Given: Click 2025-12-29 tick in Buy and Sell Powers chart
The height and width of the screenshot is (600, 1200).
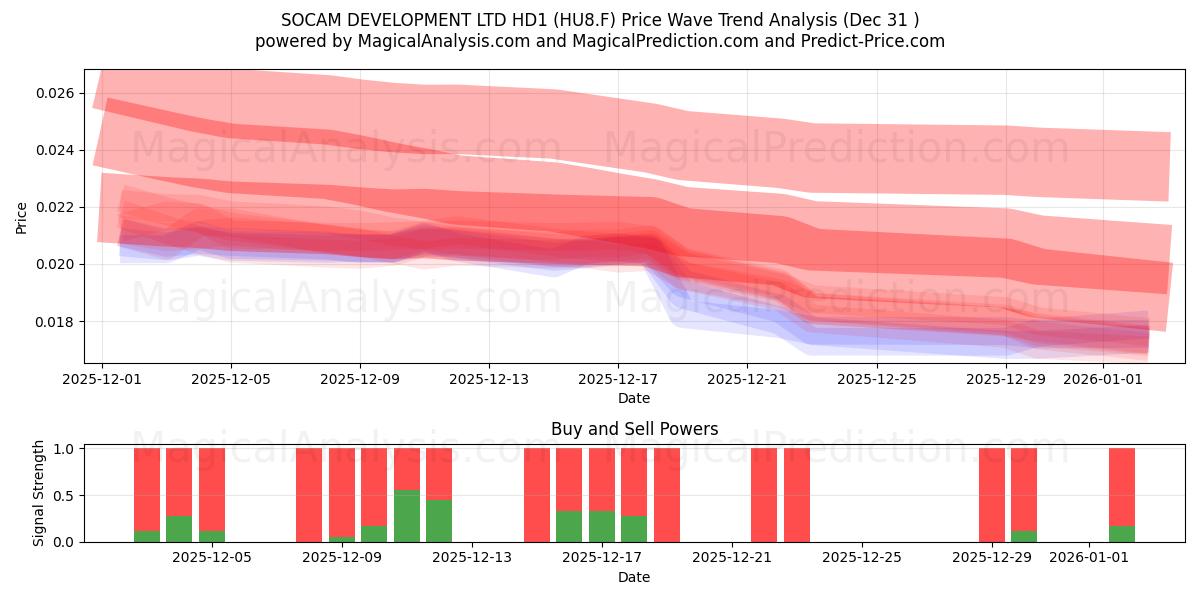Looking at the screenshot, I should pyautogui.click(x=991, y=558).
